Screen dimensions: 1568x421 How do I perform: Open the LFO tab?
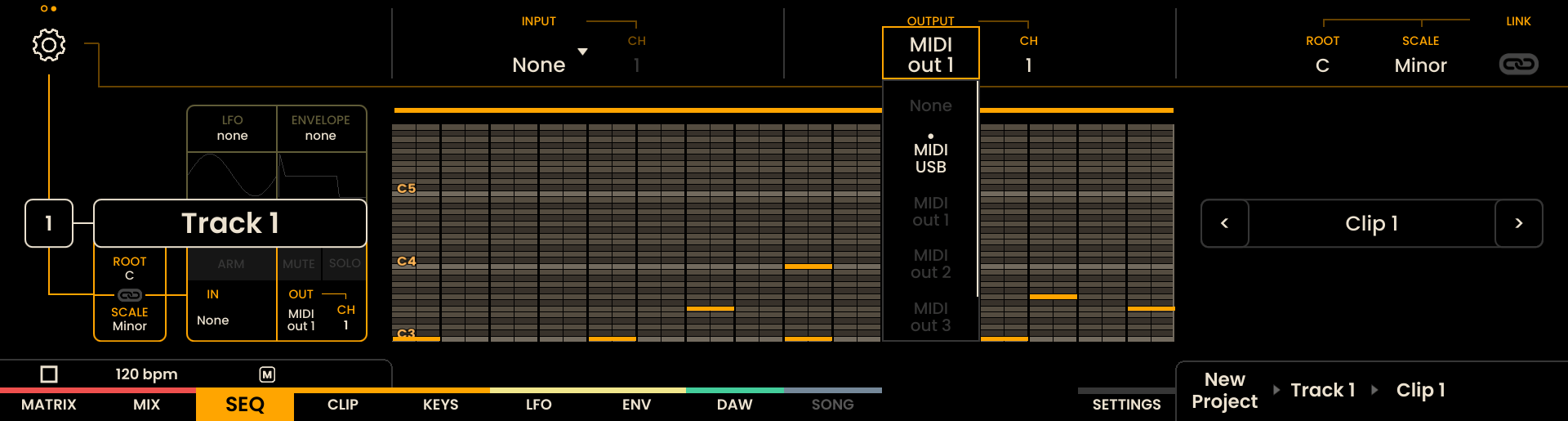point(539,405)
